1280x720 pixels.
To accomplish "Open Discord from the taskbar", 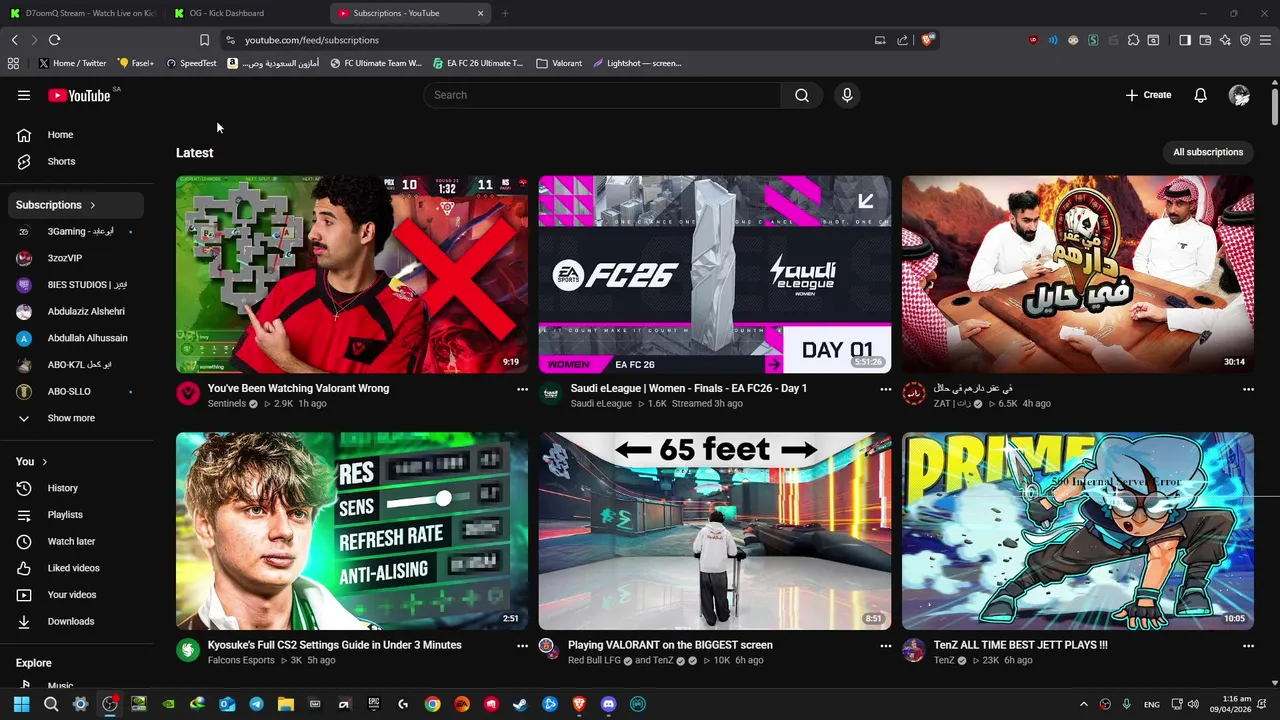I will pos(608,704).
